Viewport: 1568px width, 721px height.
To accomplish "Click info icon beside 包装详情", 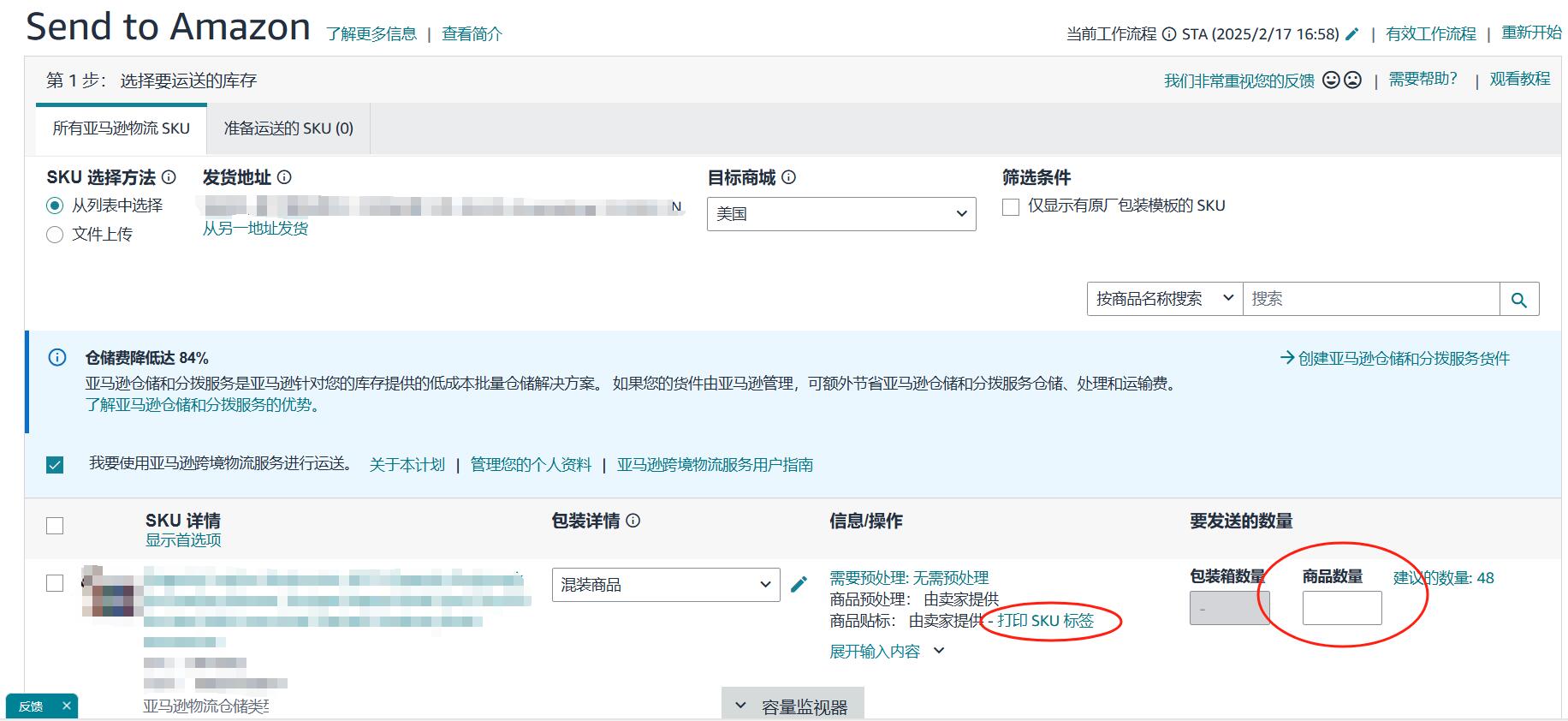I will [x=633, y=520].
